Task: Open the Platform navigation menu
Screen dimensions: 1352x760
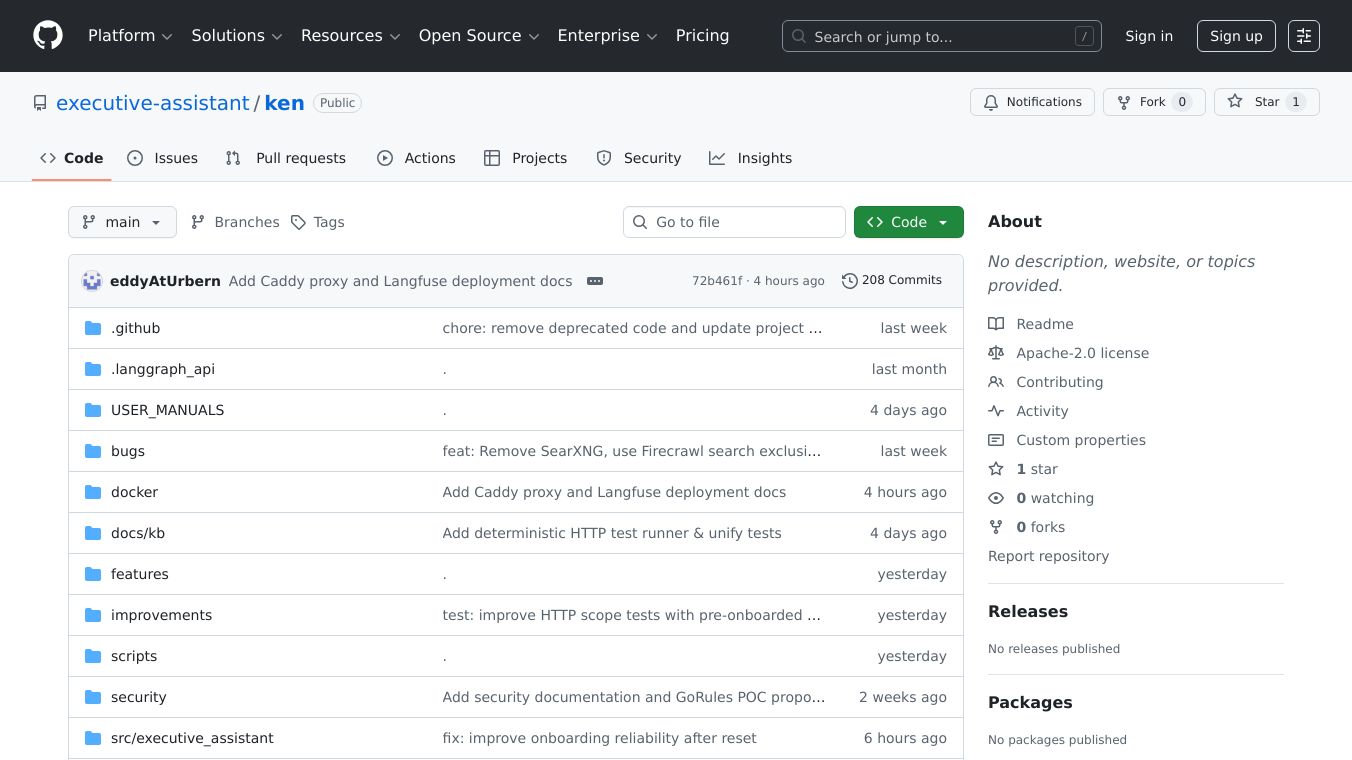Action: pyautogui.click(x=130, y=36)
